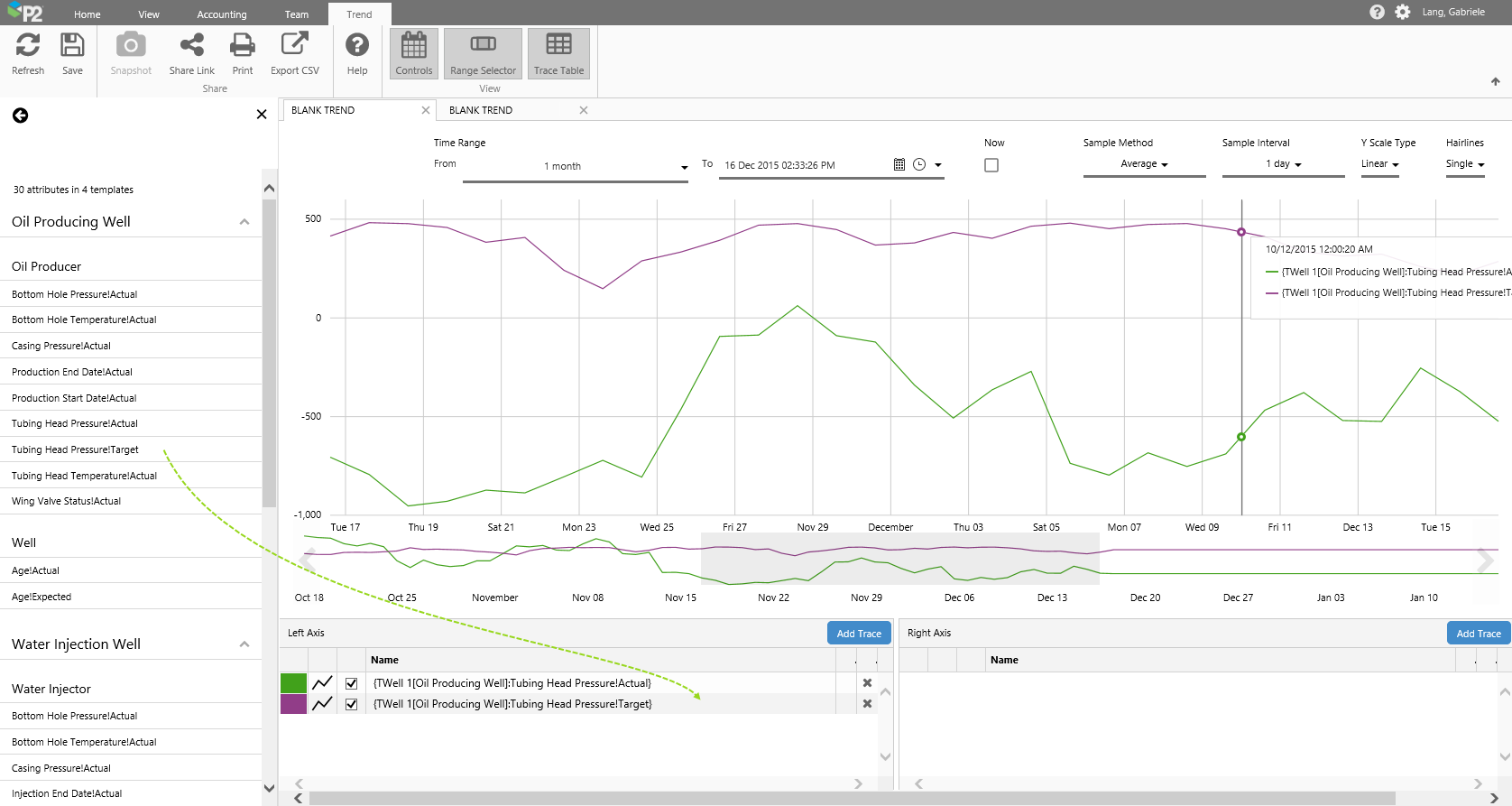Uncheck Tubing Head Pressure!Actual trace visibility

[x=352, y=683]
